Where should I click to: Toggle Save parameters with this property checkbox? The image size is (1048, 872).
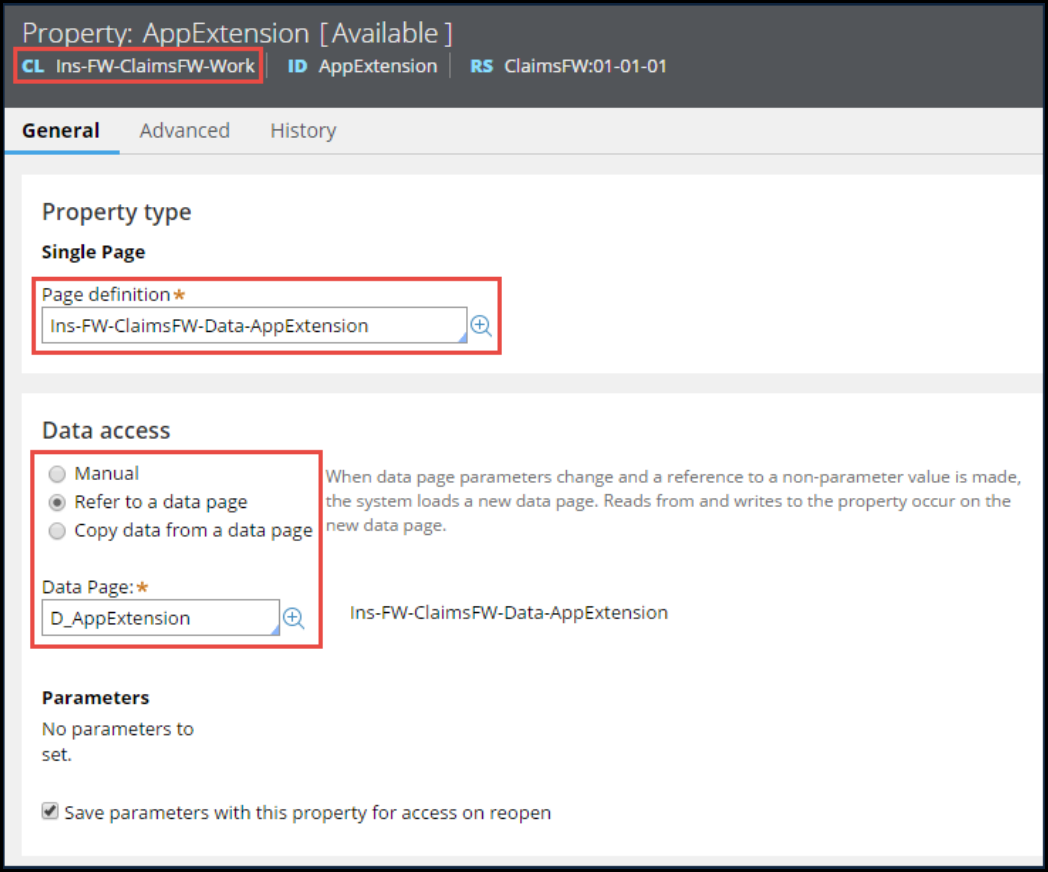[50, 812]
